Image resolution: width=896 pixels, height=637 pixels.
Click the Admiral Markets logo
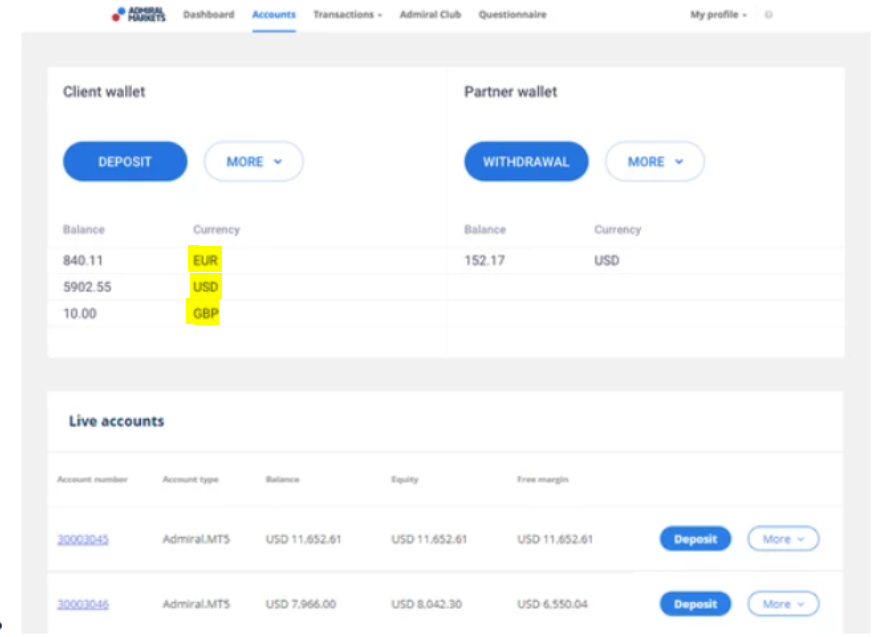click(x=138, y=14)
